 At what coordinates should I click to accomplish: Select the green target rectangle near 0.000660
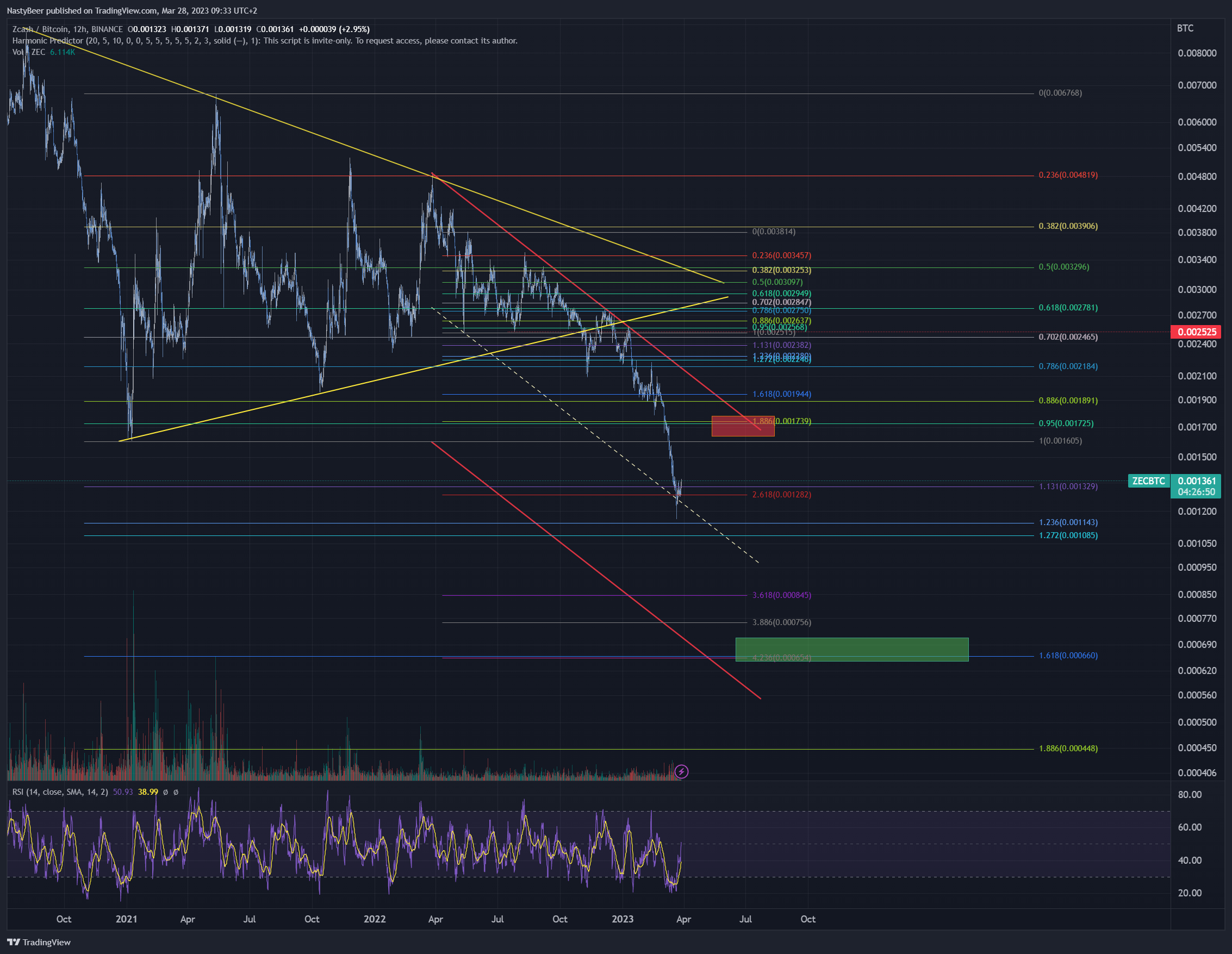[x=852, y=650]
